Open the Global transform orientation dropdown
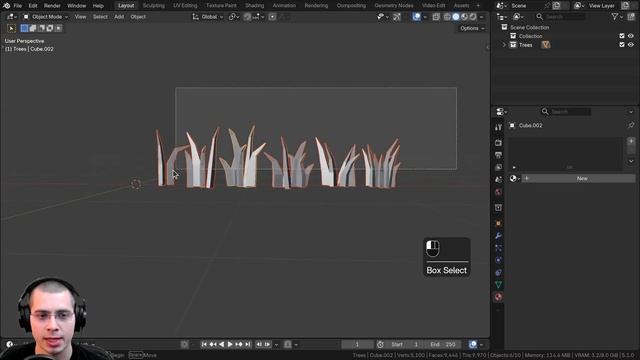 208,17
